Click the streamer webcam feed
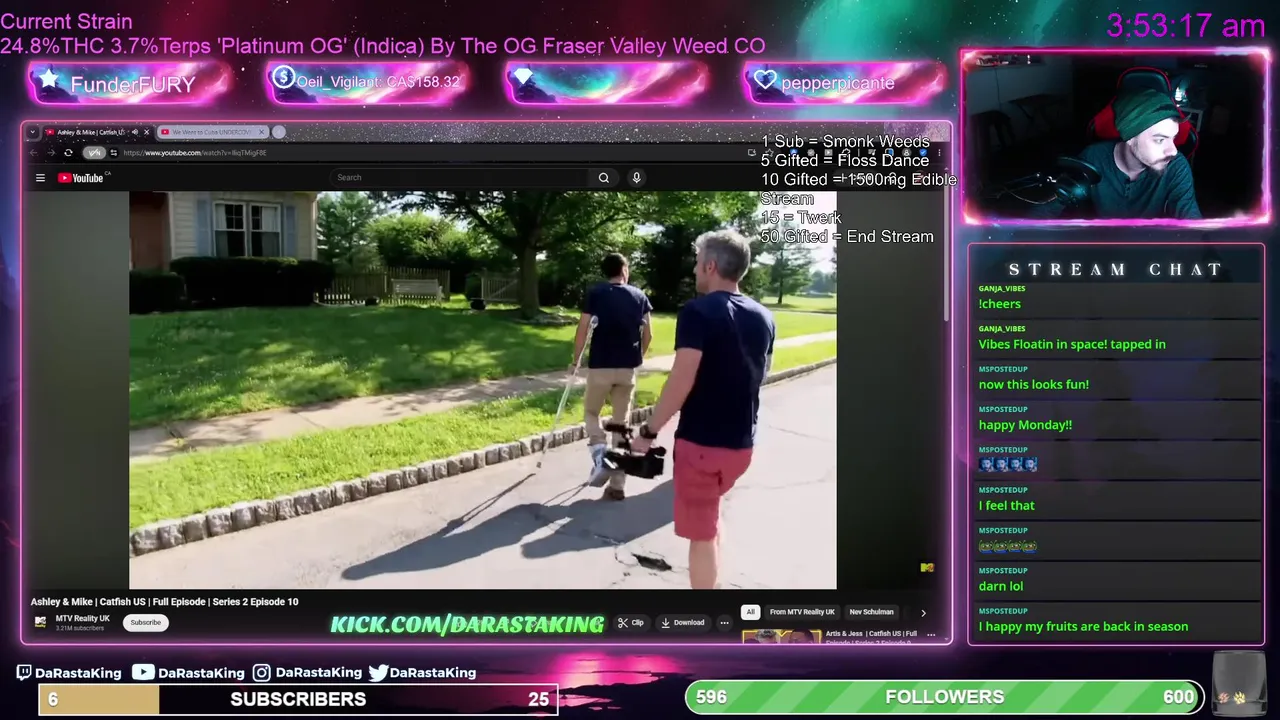This screenshot has height=720, width=1280. click(1115, 137)
